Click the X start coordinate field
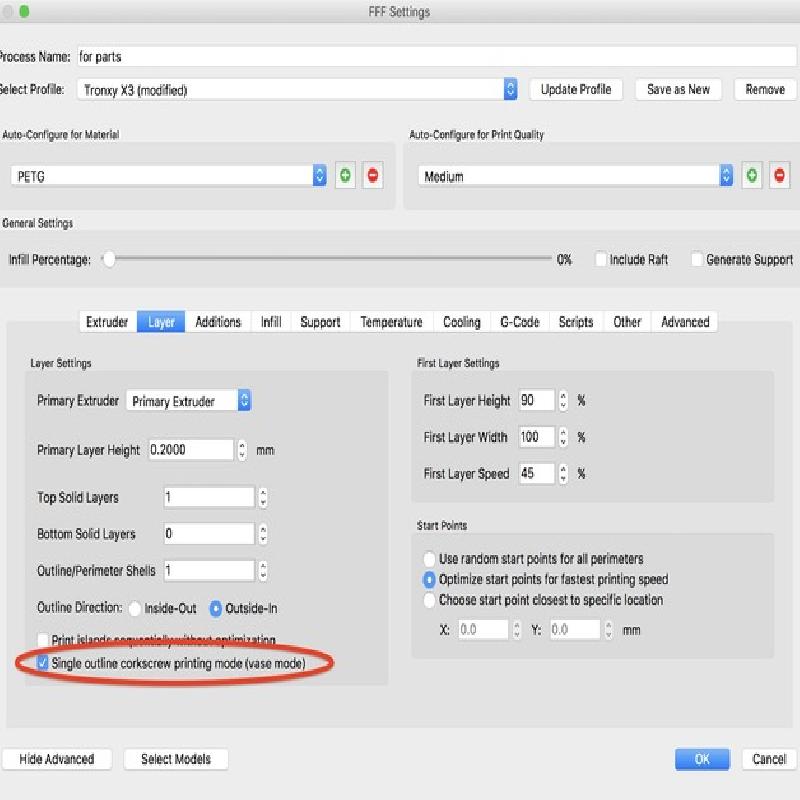The width and height of the screenshot is (800, 800). (483, 630)
